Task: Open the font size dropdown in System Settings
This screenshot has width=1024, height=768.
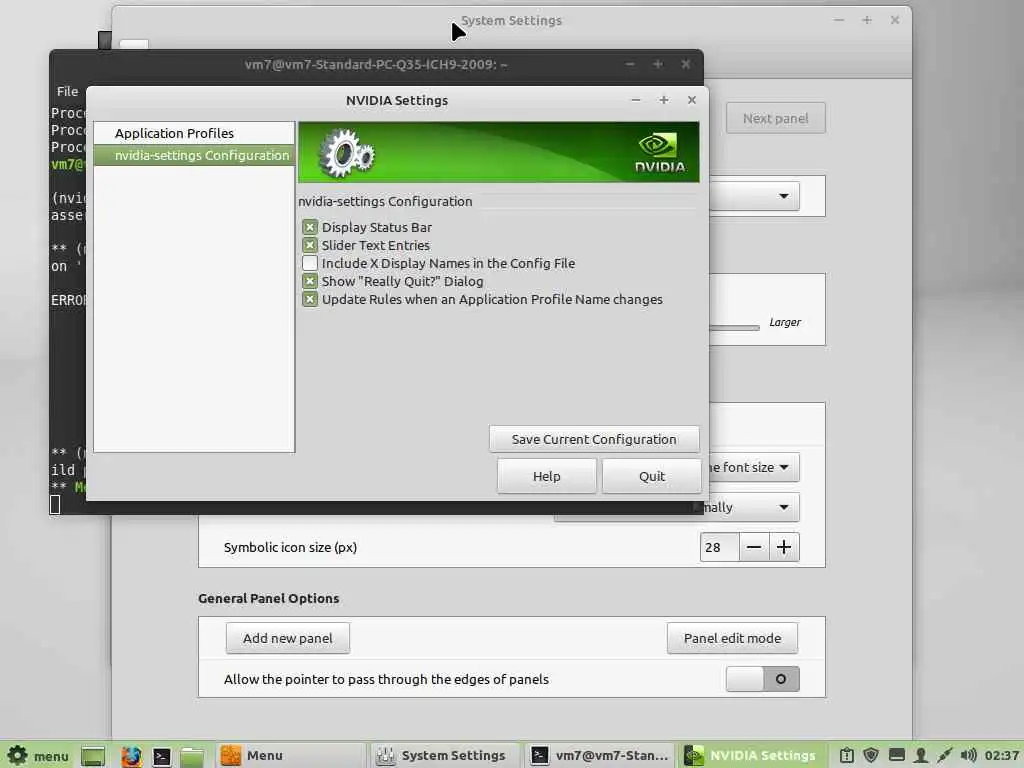Action: [x=754, y=468]
